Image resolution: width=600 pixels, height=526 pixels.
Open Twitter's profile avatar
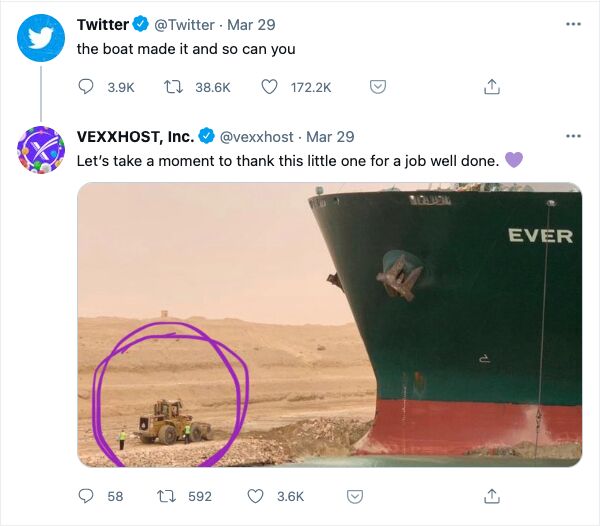[x=41, y=37]
